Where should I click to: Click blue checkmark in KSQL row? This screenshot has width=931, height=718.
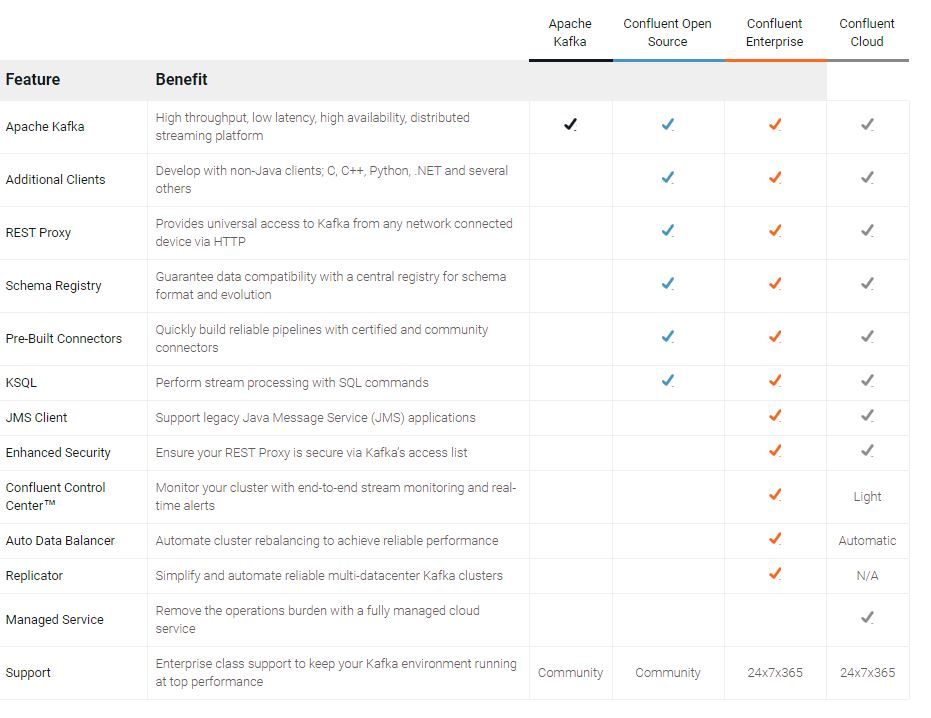(667, 381)
